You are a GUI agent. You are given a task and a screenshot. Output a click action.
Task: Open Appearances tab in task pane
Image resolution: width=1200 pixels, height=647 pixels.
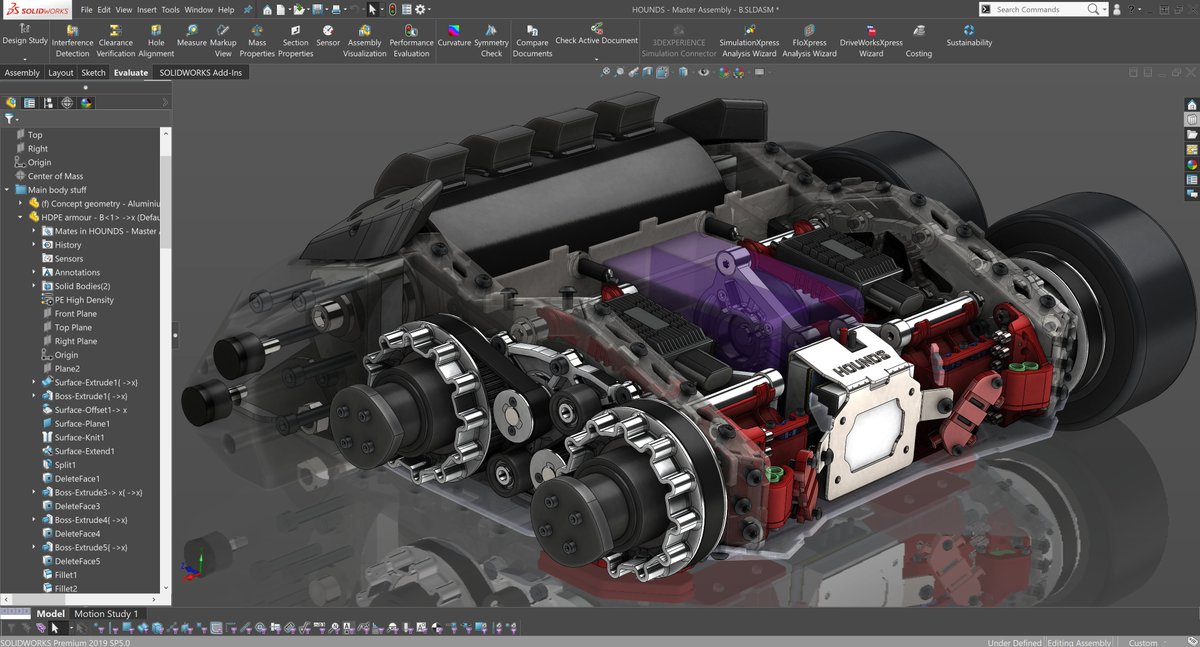click(1191, 164)
